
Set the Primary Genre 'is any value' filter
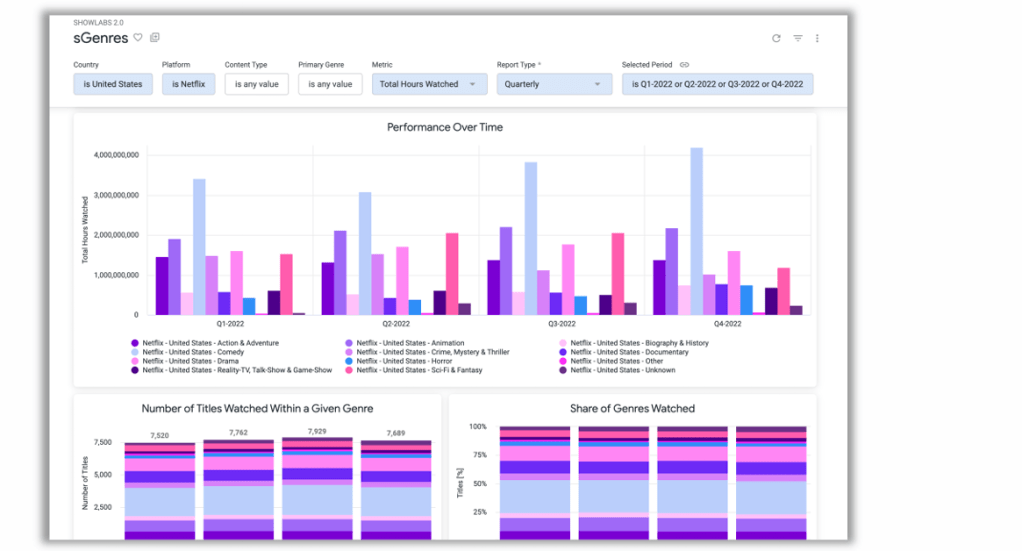330,84
